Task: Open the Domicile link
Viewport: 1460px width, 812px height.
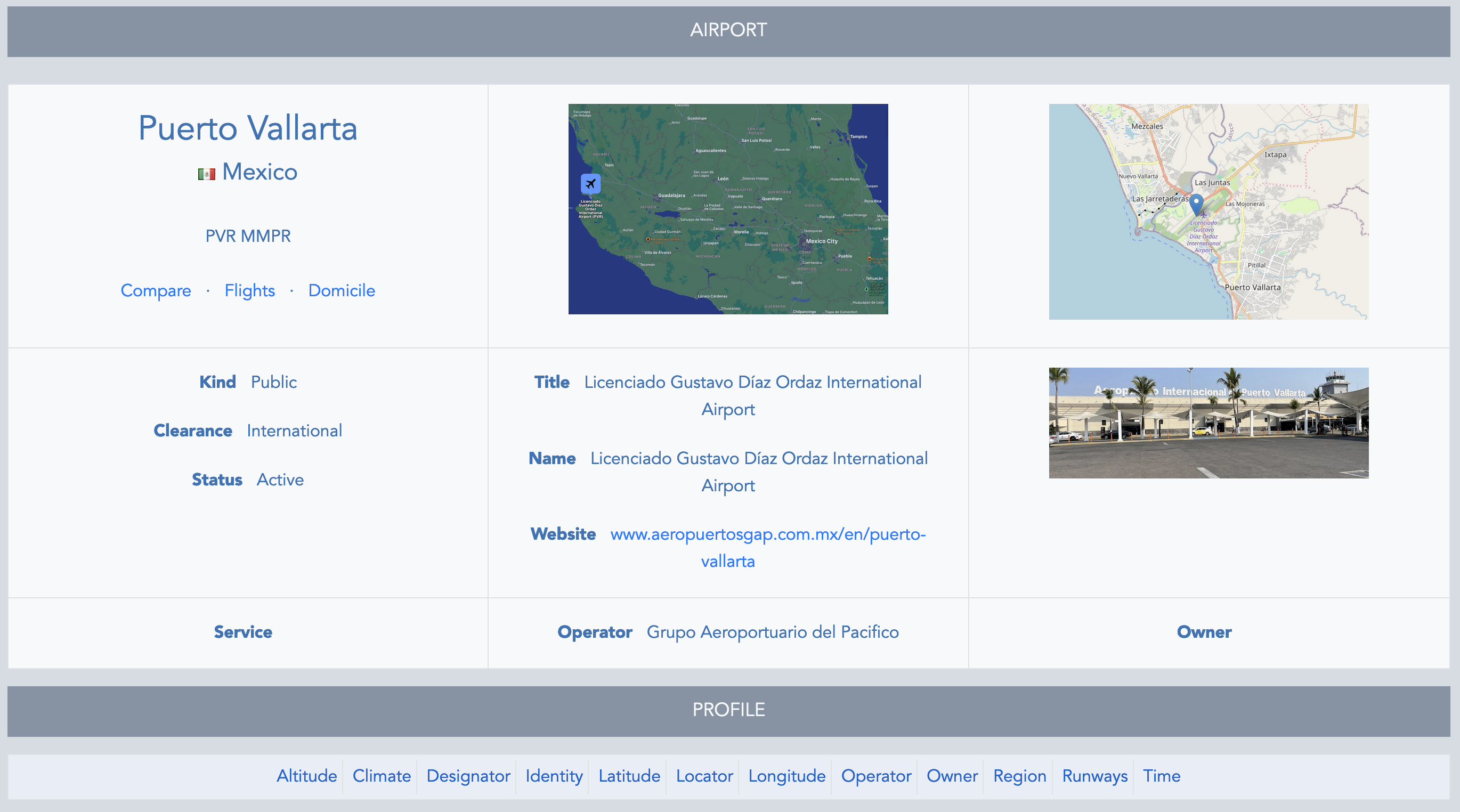Action: (x=341, y=291)
